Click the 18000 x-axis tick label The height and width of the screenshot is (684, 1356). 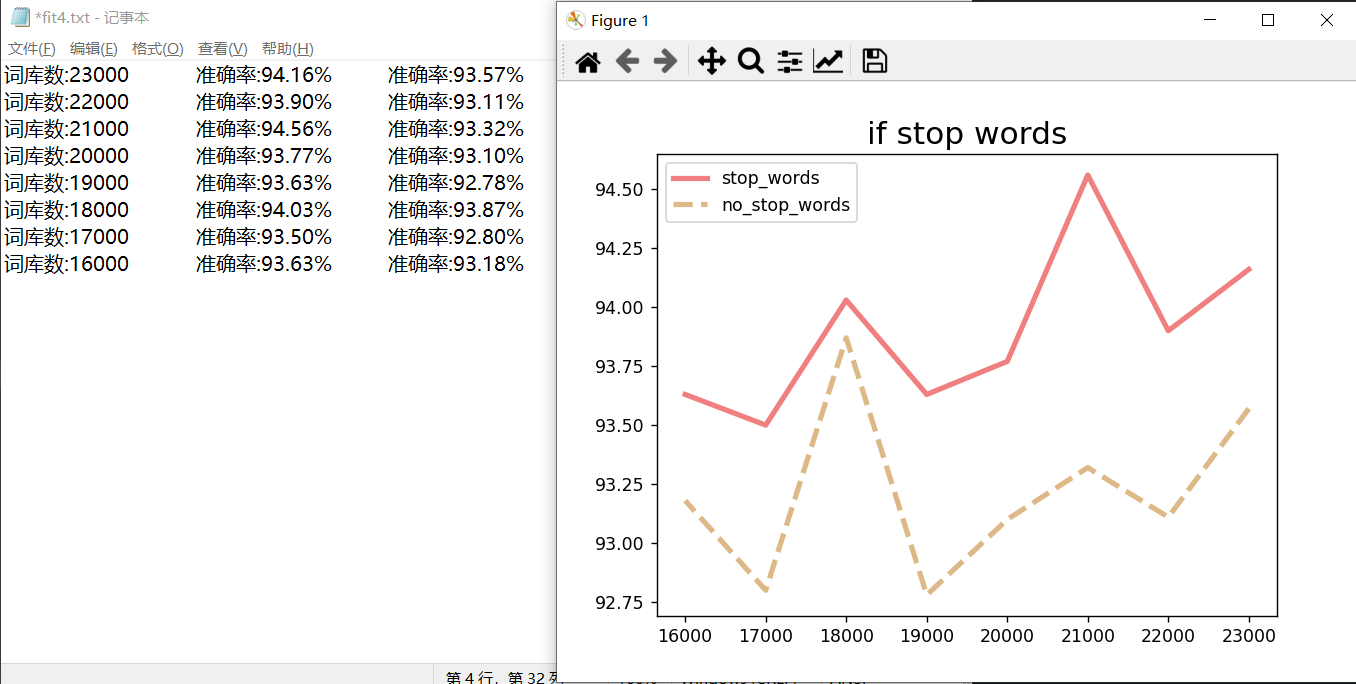pos(846,636)
